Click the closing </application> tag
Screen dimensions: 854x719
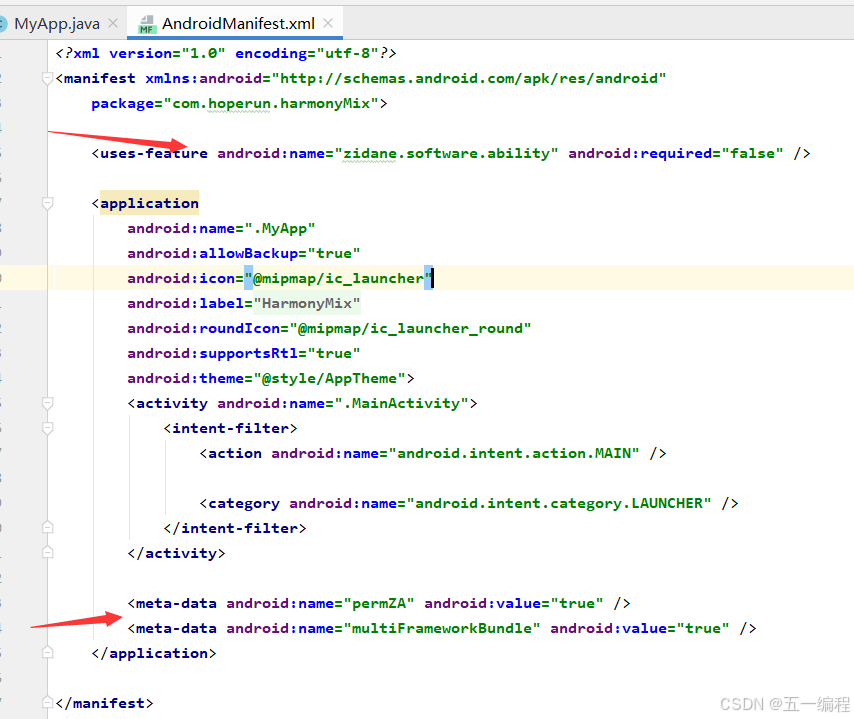coord(154,653)
